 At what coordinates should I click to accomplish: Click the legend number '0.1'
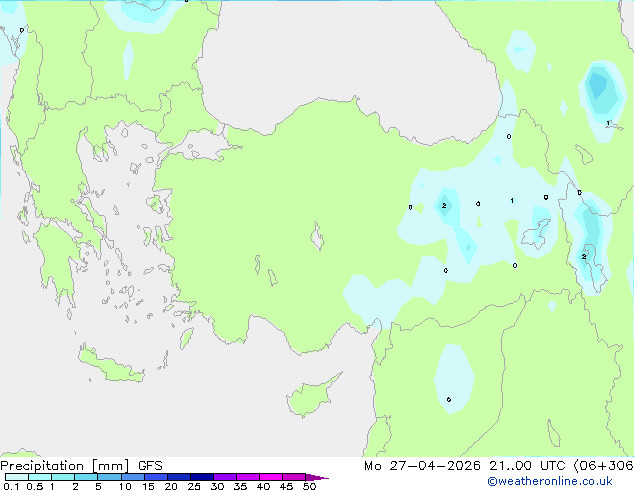pyautogui.click(x=11, y=486)
